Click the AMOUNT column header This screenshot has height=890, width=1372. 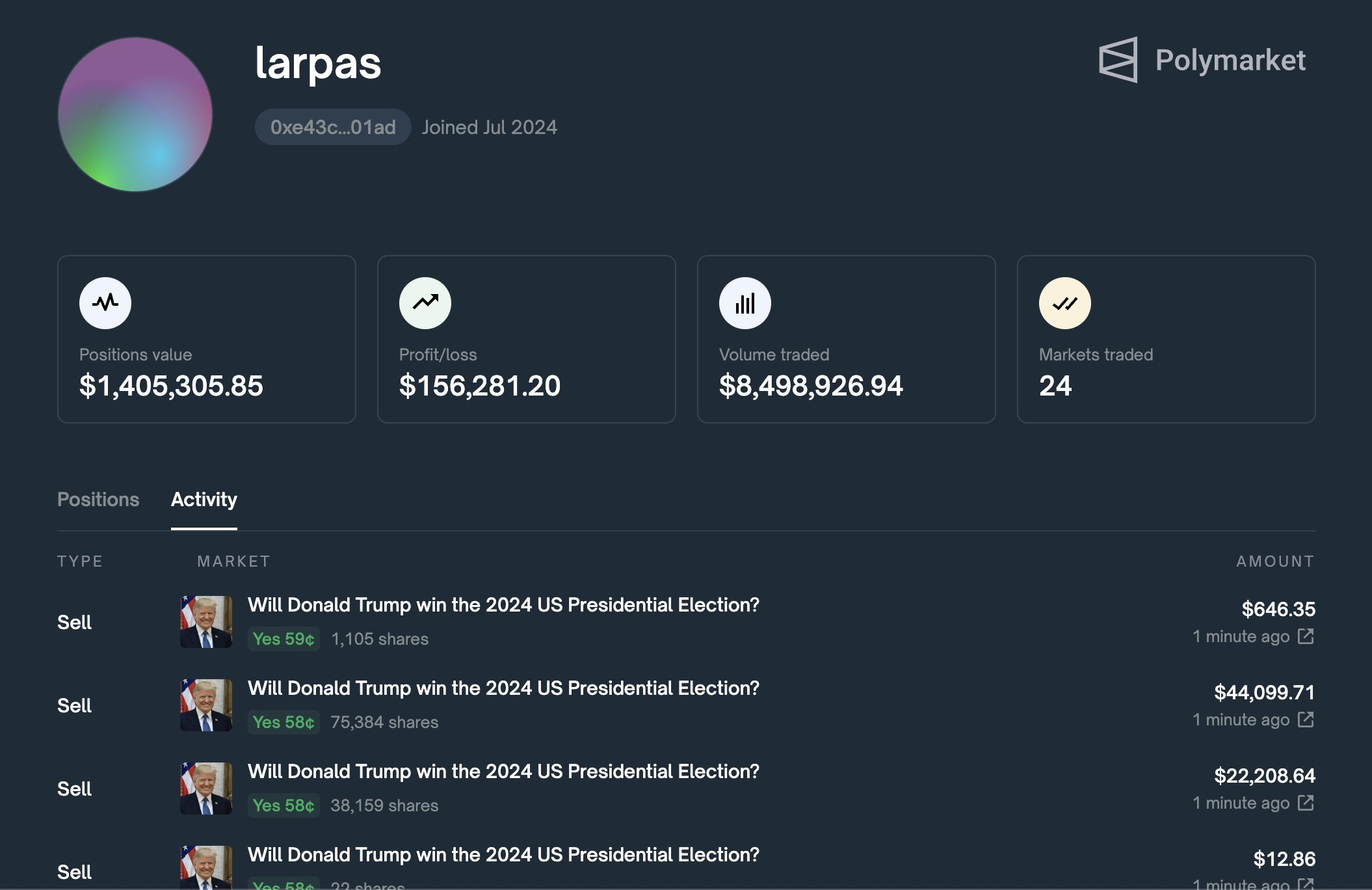(x=1275, y=561)
